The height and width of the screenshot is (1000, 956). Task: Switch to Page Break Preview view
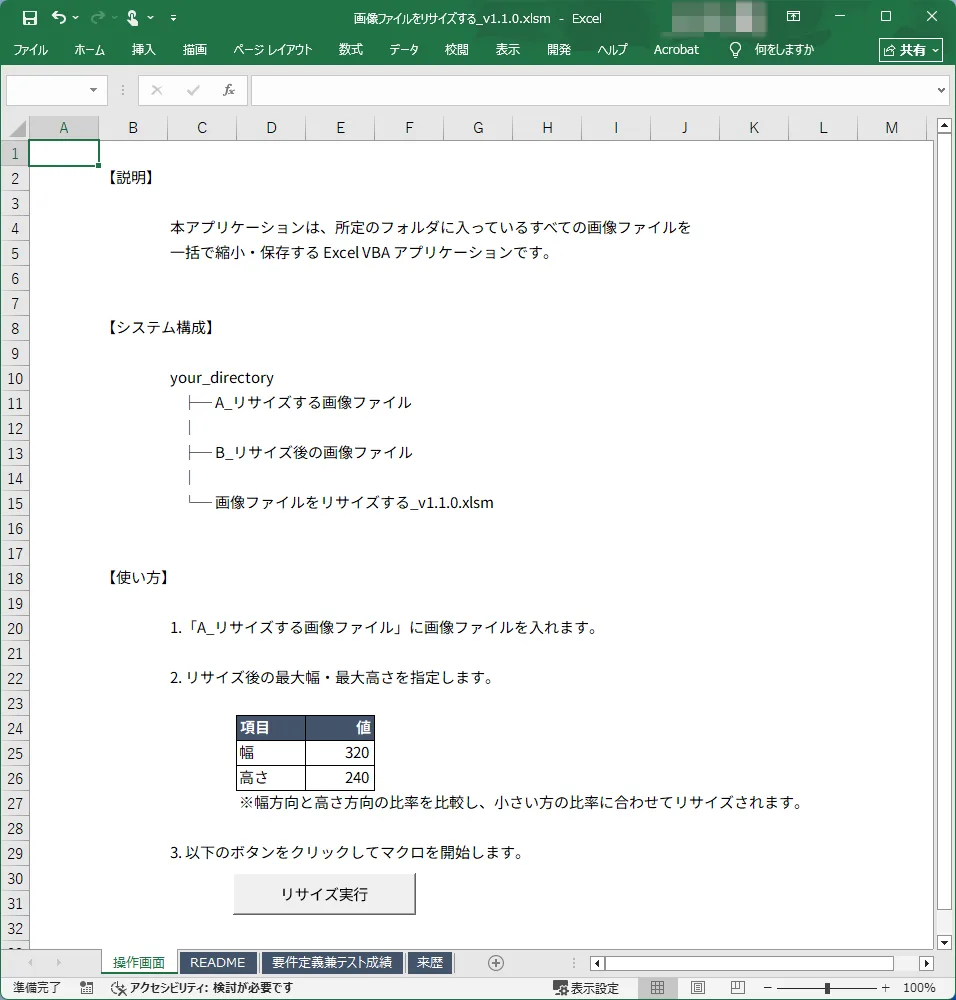click(738, 988)
